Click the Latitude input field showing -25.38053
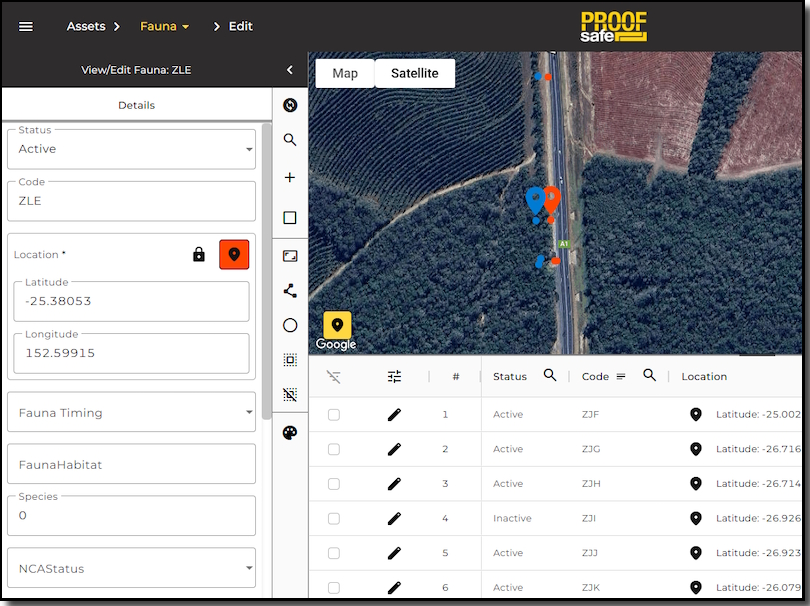 point(131,301)
